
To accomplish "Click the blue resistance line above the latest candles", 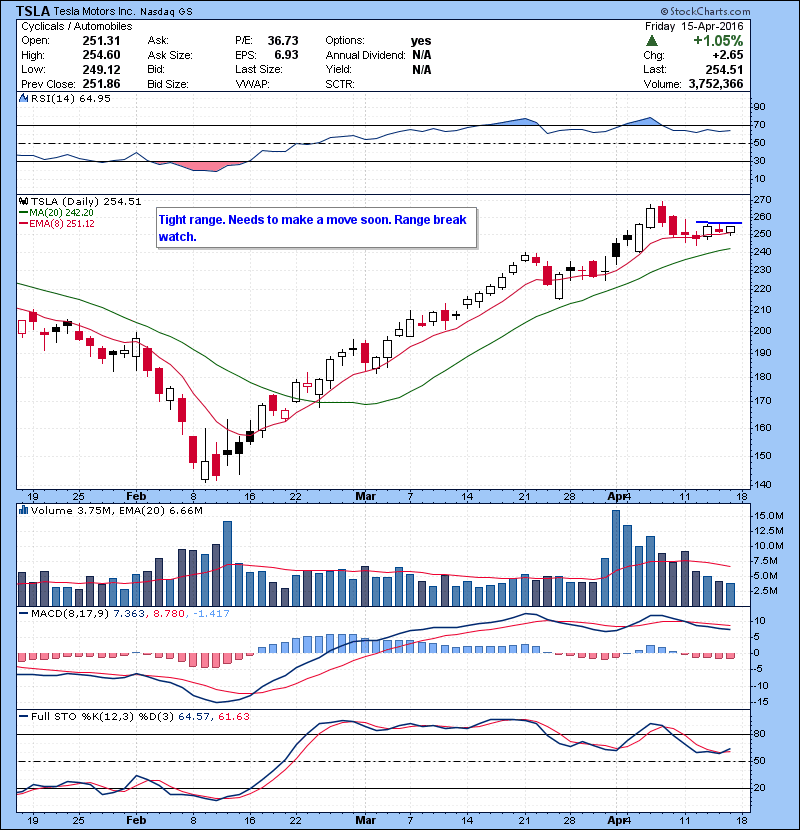I will 718,222.
